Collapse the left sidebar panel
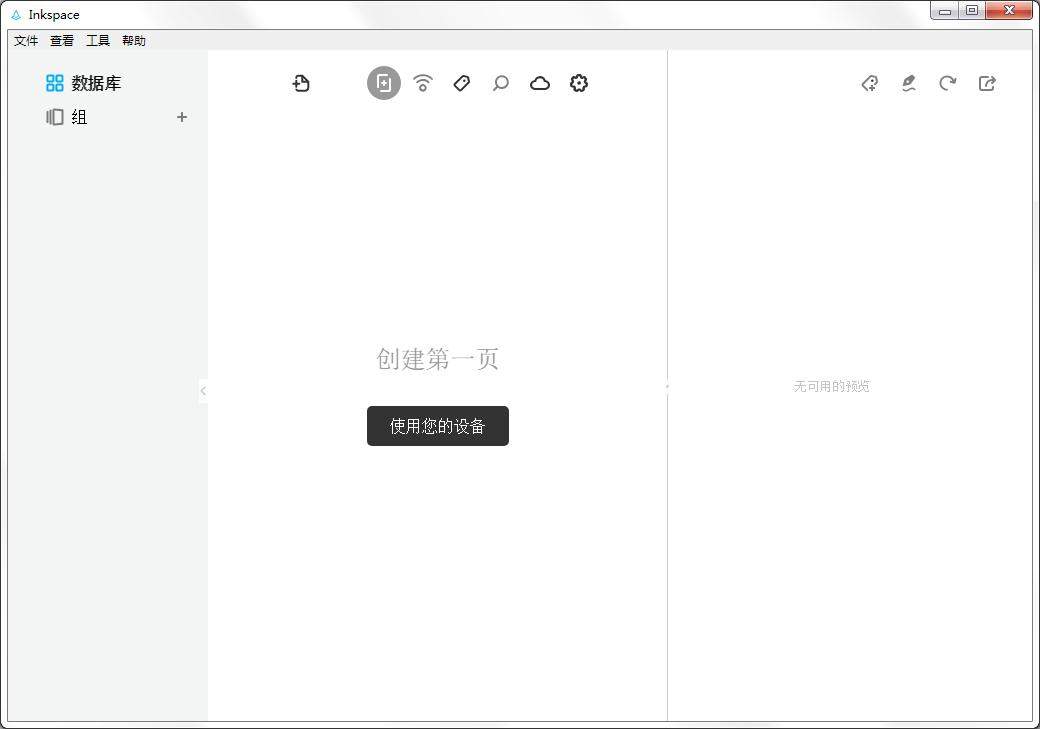 click(x=204, y=390)
